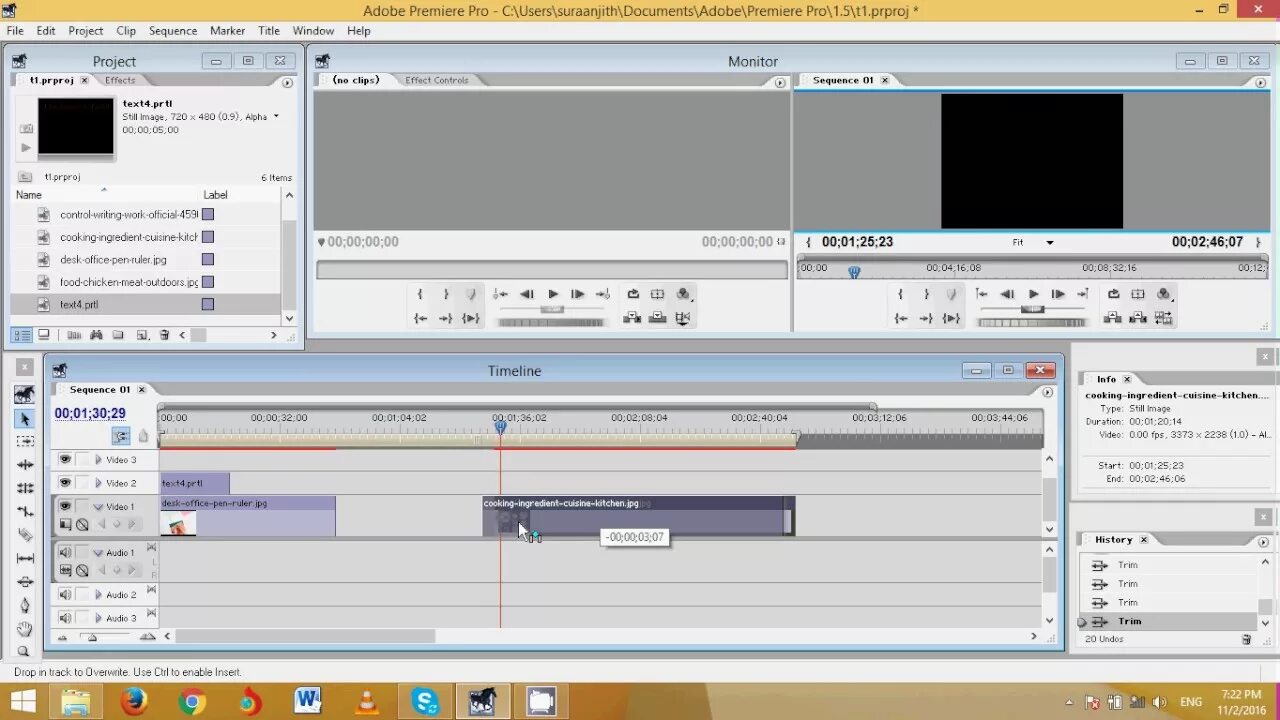Play the Sequence monitor
This screenshot has width=1280, height=720.
(1033, 294)
